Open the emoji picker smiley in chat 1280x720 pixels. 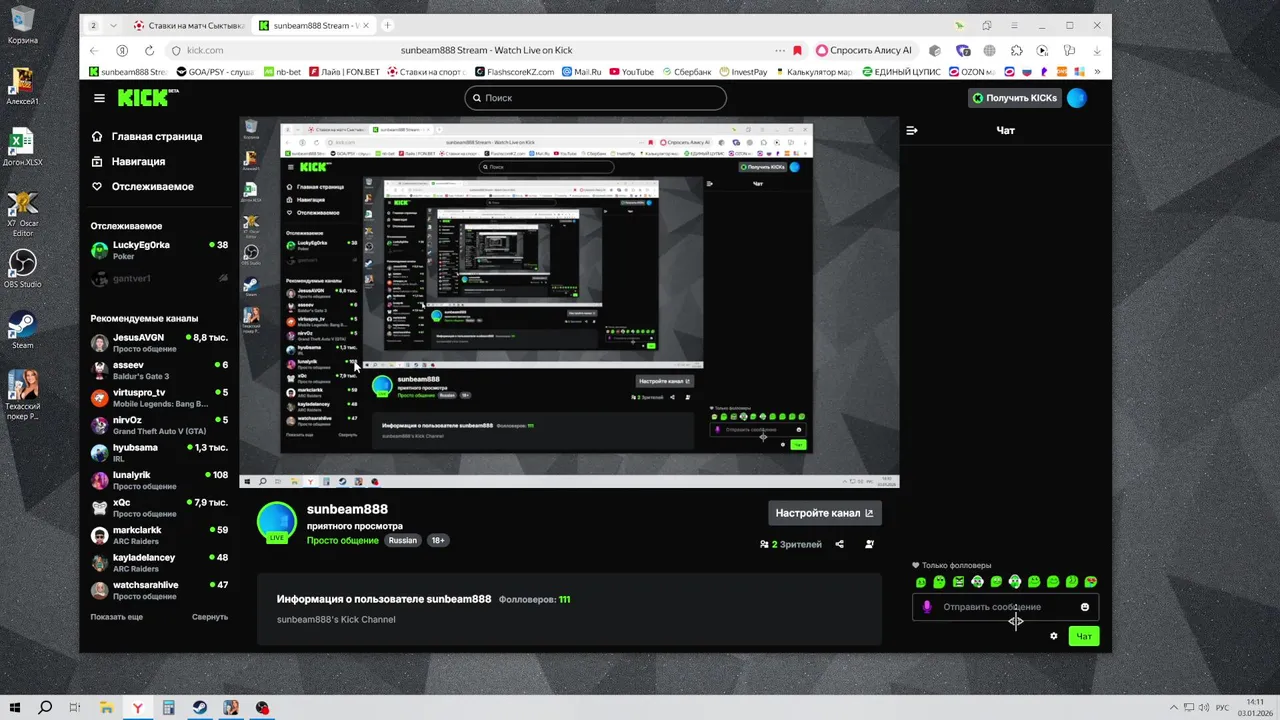pos(1085,607)
